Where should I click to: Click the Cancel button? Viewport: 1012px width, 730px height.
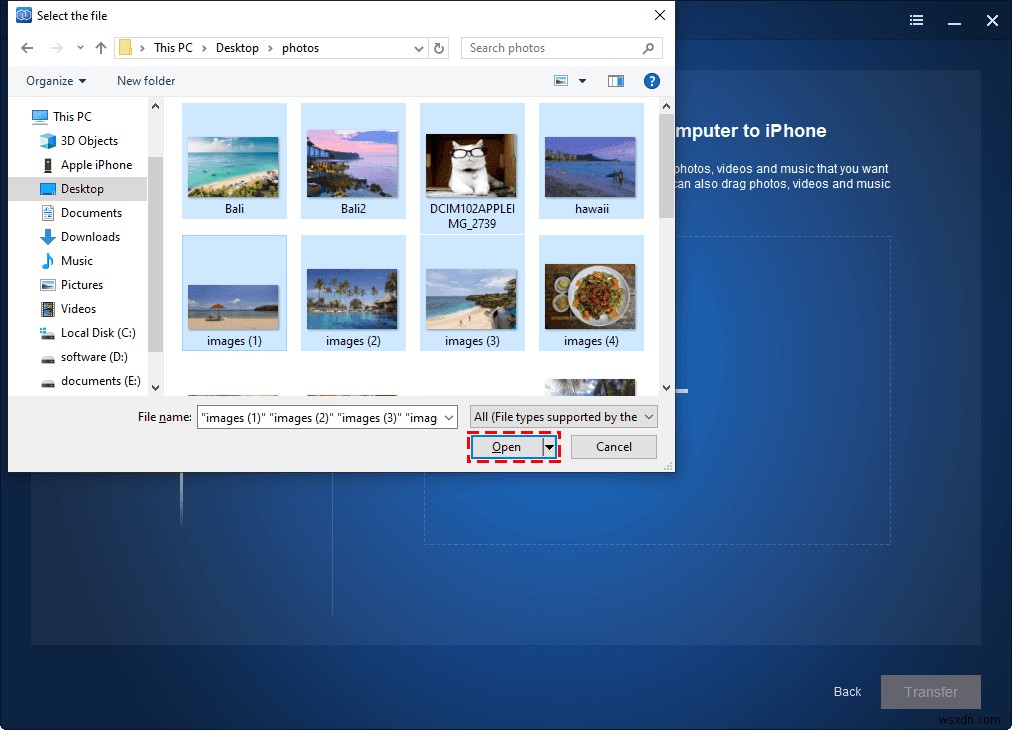pyautogui.click(x=613, y=447)
